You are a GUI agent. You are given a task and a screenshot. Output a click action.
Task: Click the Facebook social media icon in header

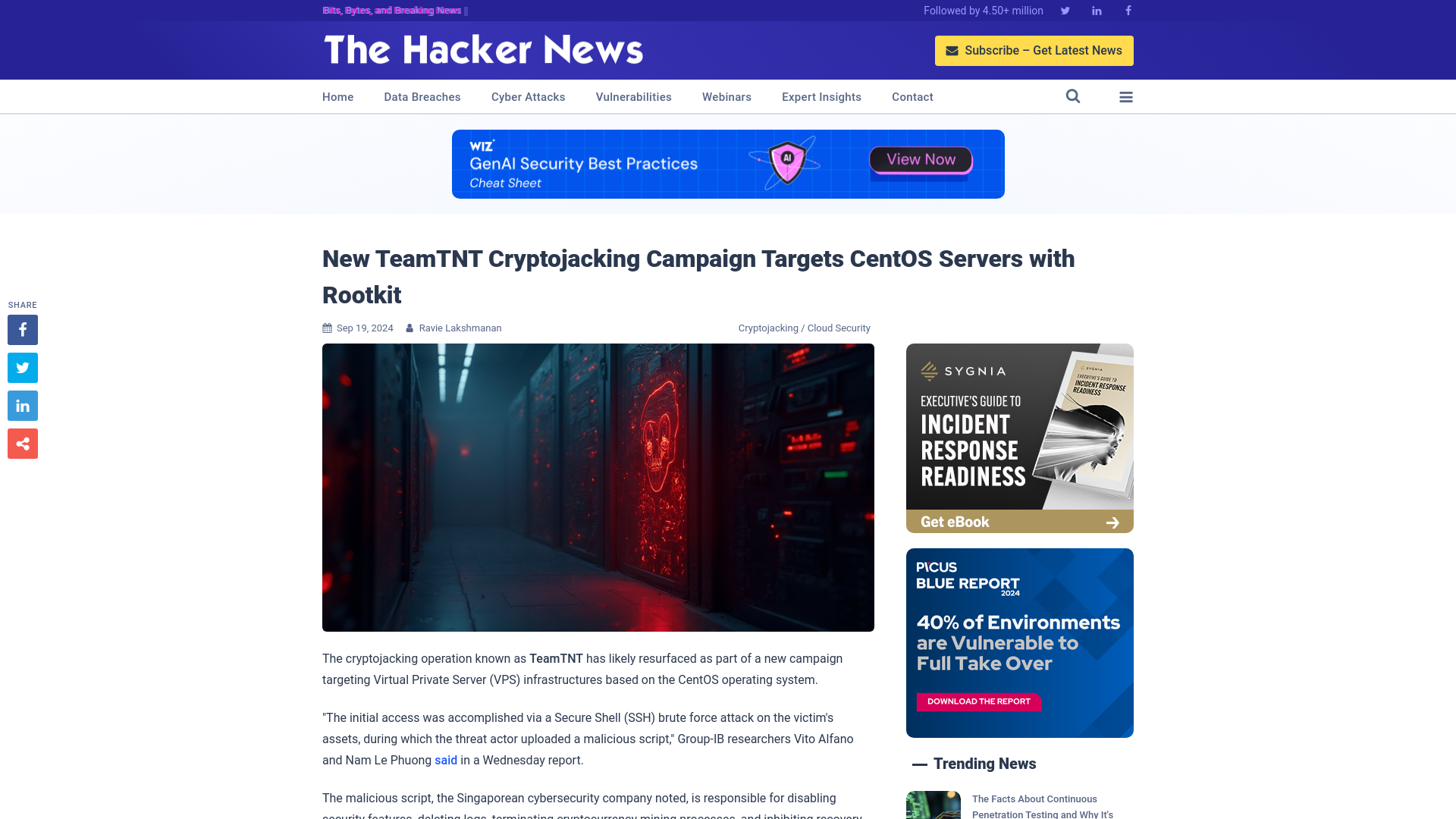[1128, 10]
